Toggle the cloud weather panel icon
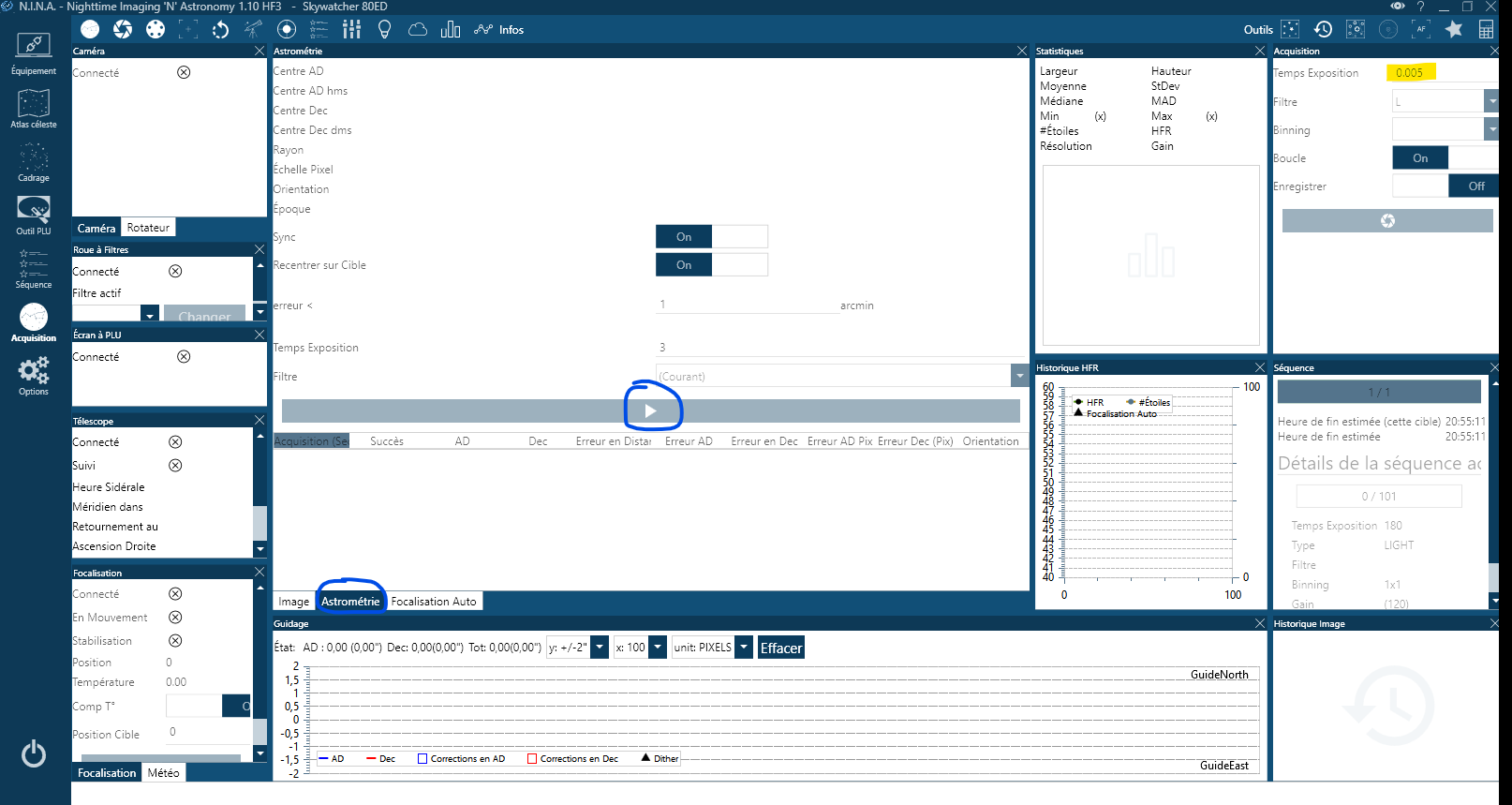Image resolution: width=1512 pixels, height=805 pixels. 418,29
